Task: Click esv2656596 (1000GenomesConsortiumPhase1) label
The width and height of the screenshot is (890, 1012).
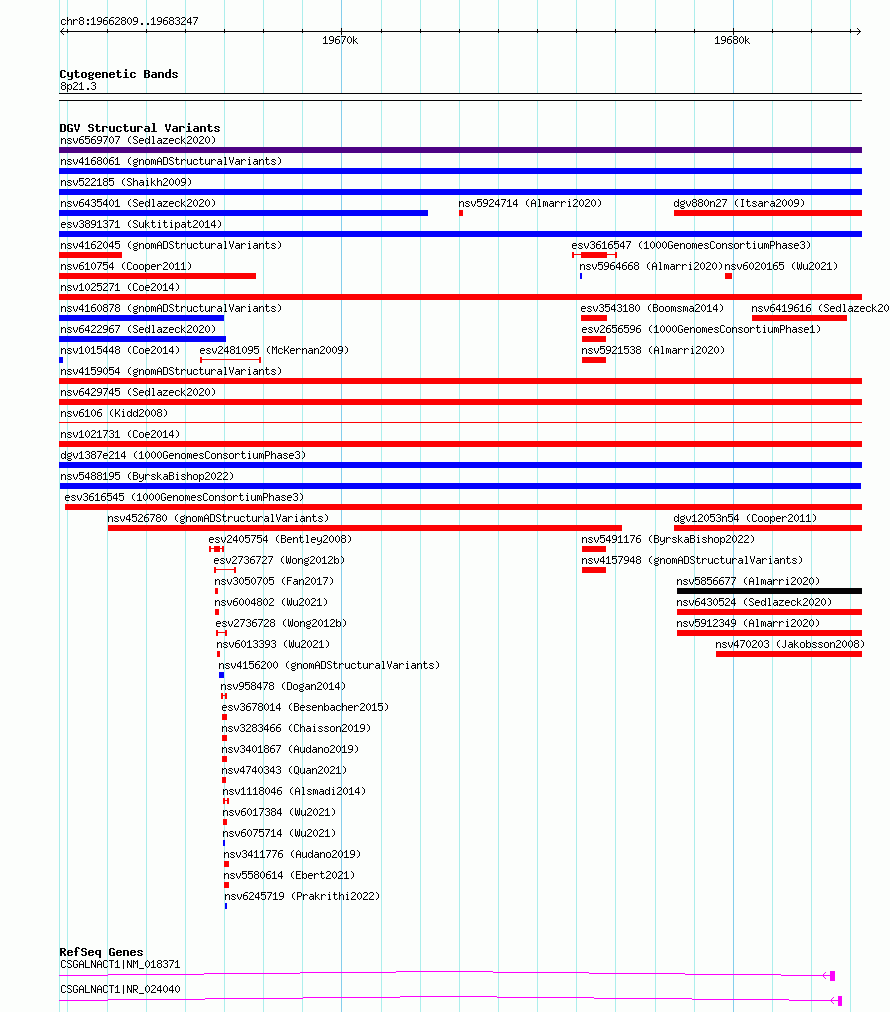Action: click(701, 329)
